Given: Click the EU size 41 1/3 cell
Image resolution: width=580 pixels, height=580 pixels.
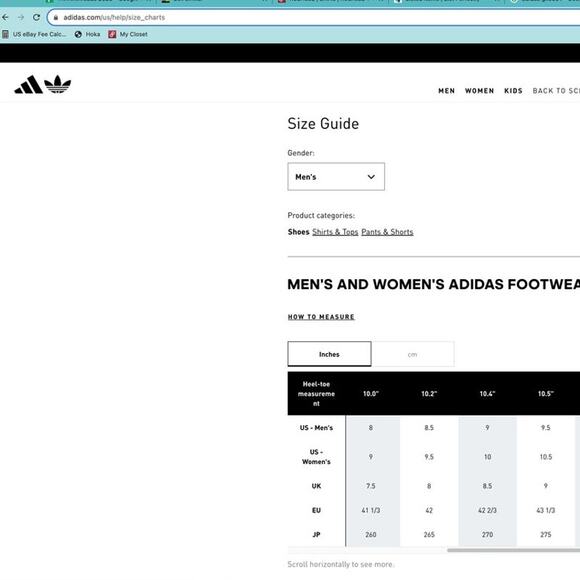Looking at the screenshot, I should click(x=371, y=510).
